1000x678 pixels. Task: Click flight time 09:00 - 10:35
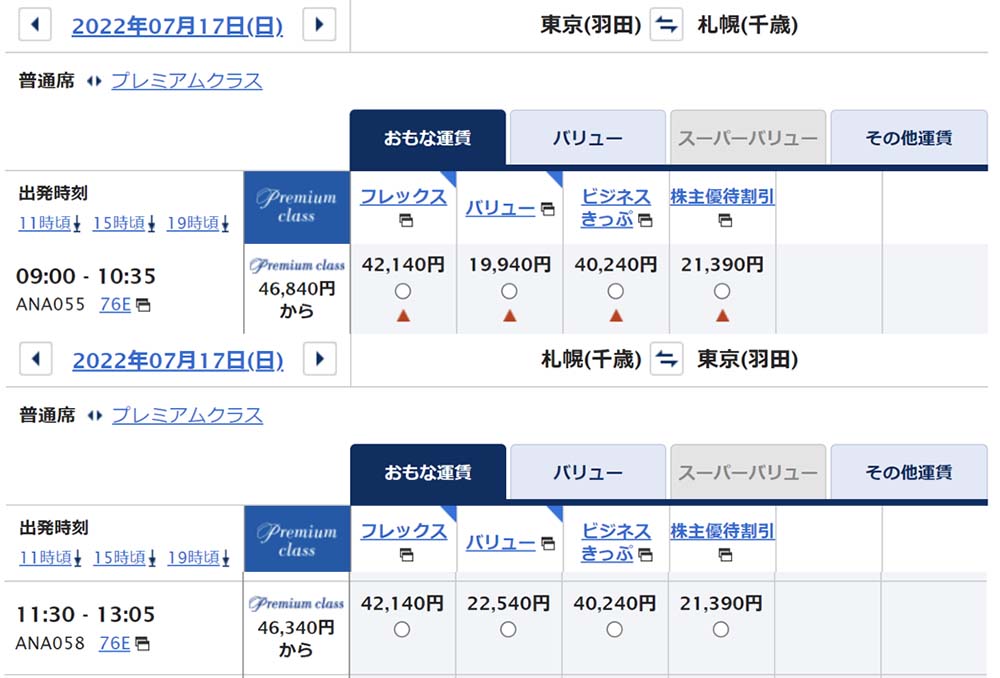pyautogui.click(x=85, y=276)
